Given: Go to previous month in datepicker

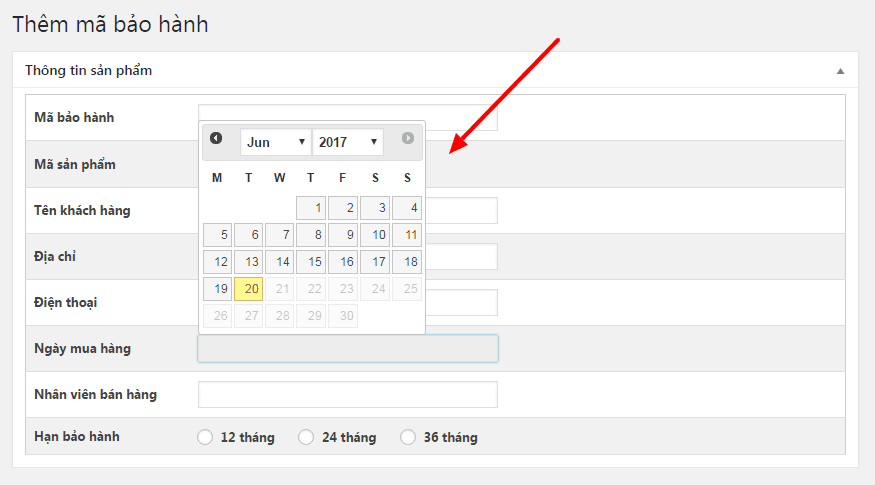Looking at the screenshot, I should 216,139.
